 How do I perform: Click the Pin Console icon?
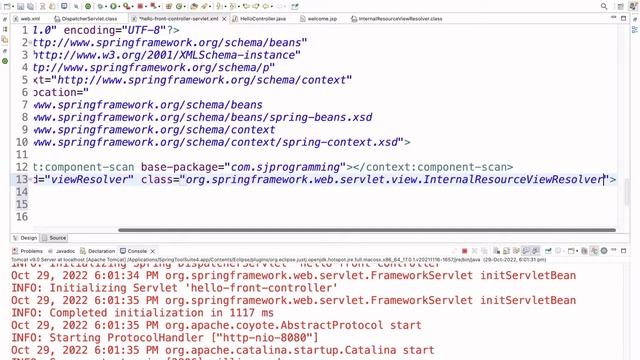[x=548, y=251]
